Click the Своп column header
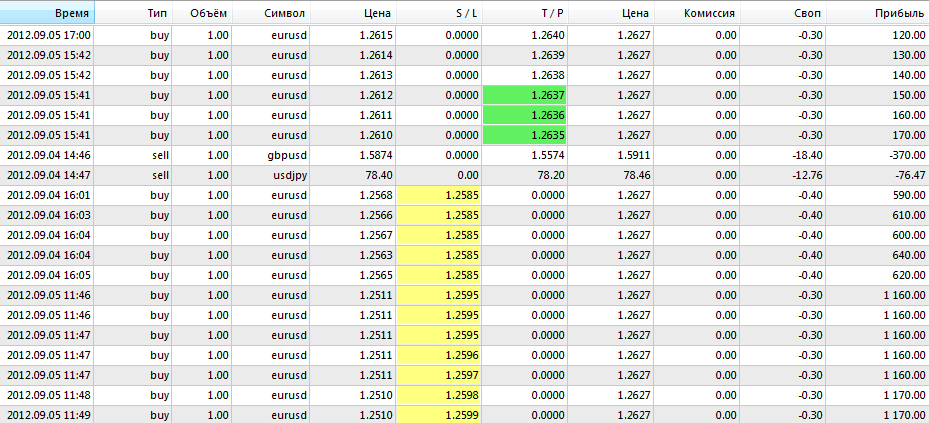Image resolution: width=929 pixels, height=423 pixels. (783, 12)
